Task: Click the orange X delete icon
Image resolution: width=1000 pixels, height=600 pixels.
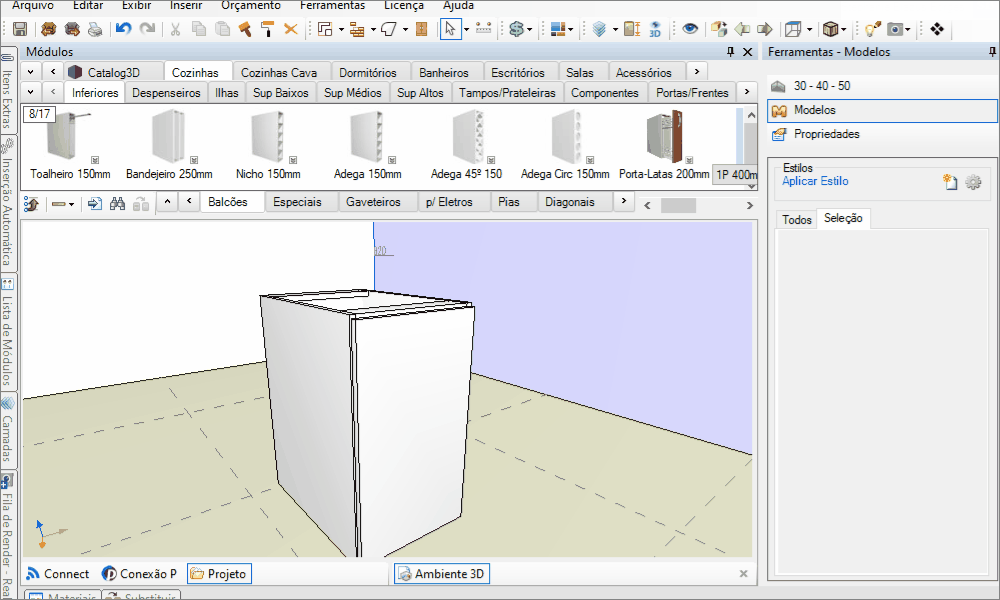Action: pyautogui.click(x=291, y=29)
